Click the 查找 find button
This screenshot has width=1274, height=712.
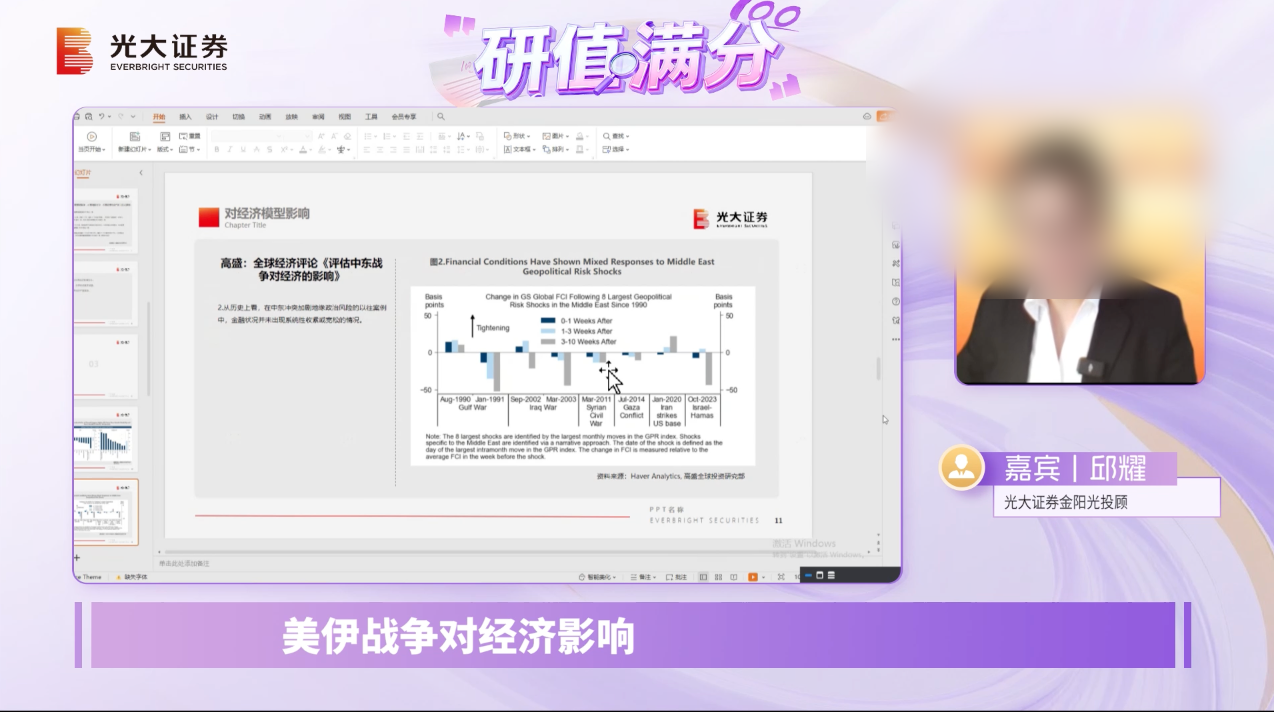(615, 136)
